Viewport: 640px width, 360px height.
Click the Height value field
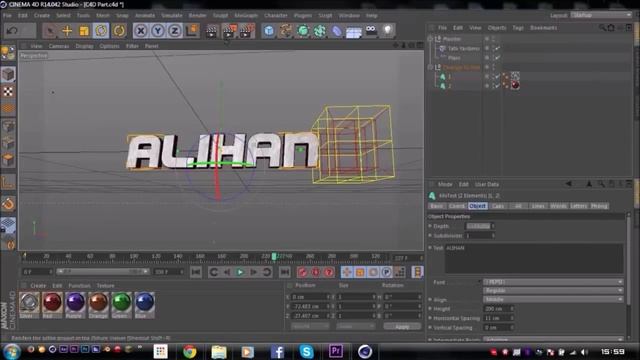(x=498, y=309)
